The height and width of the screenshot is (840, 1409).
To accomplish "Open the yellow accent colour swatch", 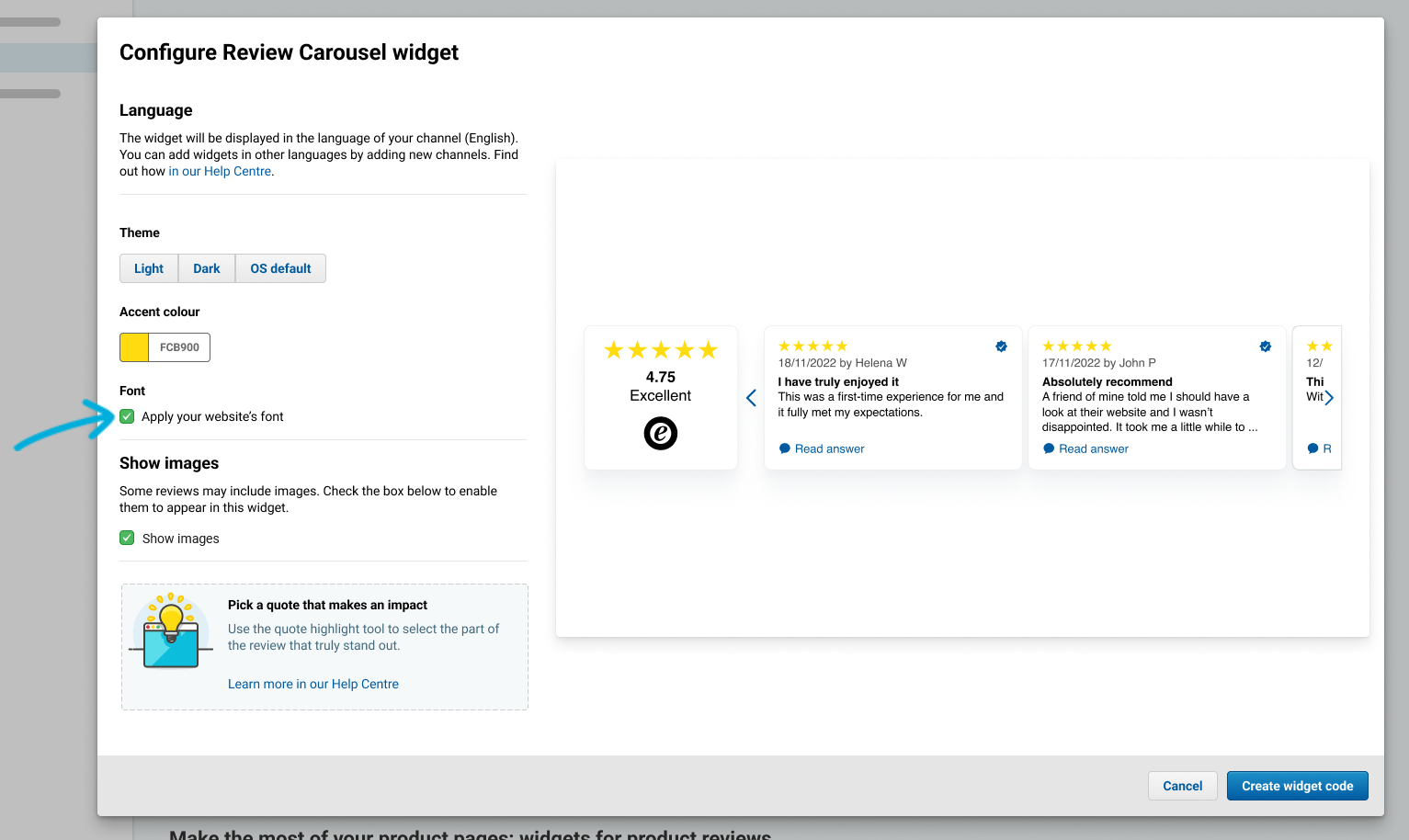I will click(x=134, y=347).
